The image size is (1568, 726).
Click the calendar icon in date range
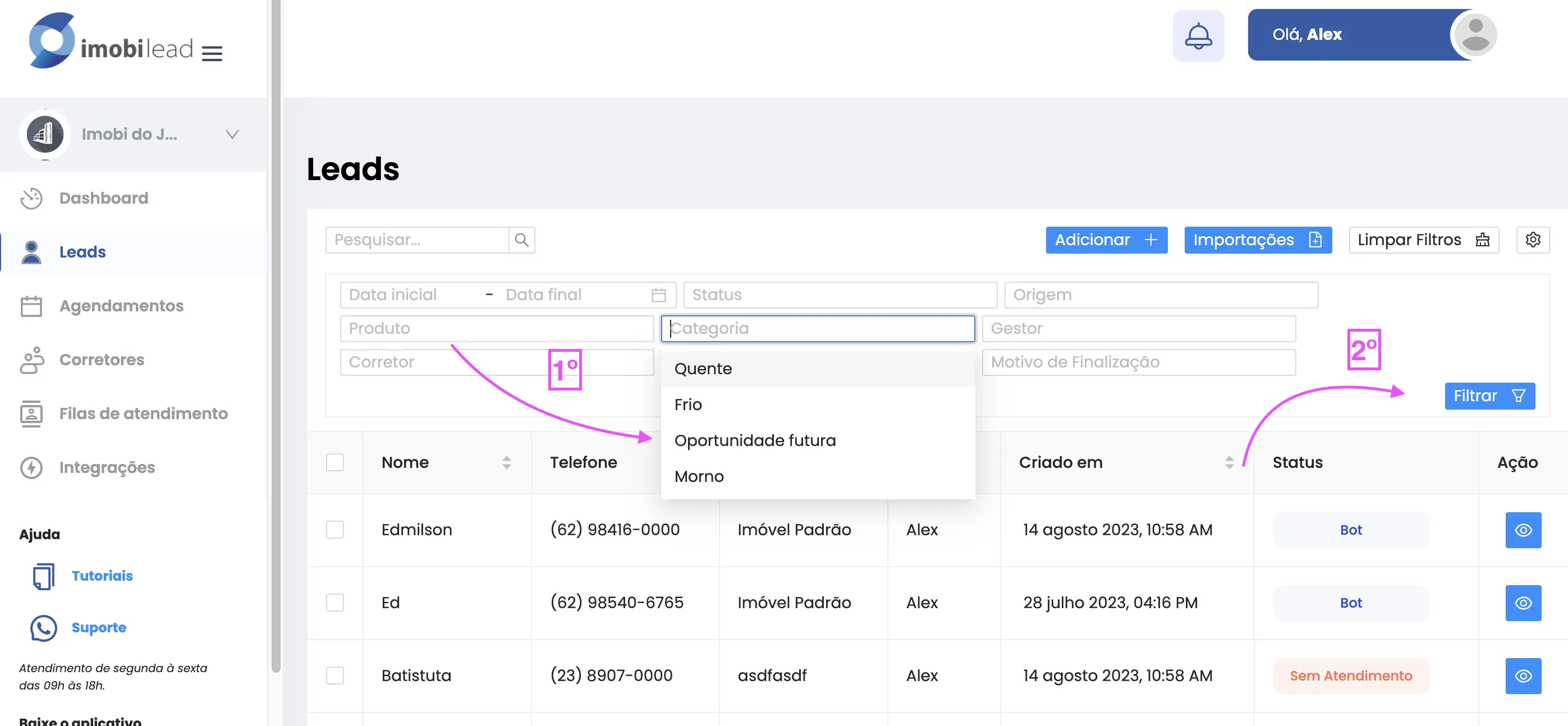[x=659, y=295]
